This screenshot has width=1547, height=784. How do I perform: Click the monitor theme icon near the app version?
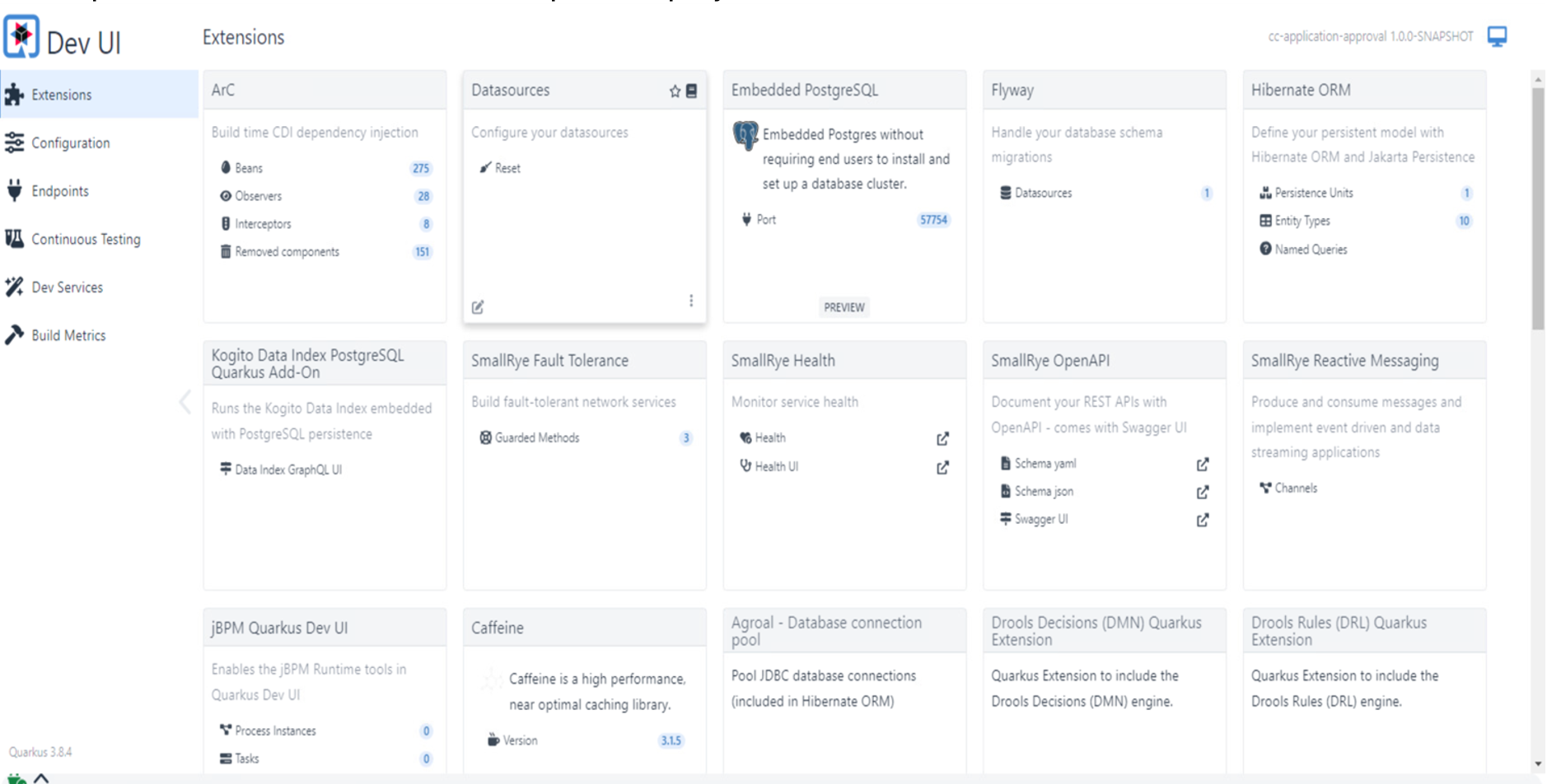[x=1497, y=36]
